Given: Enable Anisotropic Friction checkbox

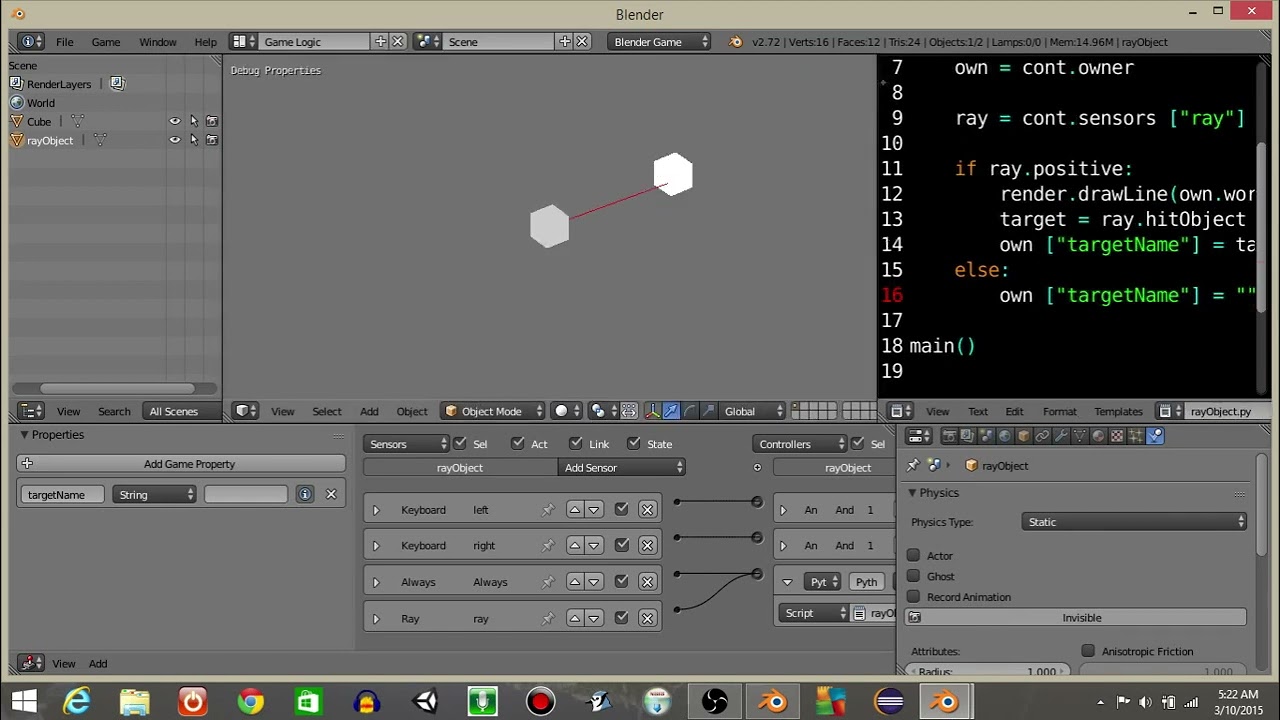Looking at the screenshot, I should click(x=1088, y=651).
